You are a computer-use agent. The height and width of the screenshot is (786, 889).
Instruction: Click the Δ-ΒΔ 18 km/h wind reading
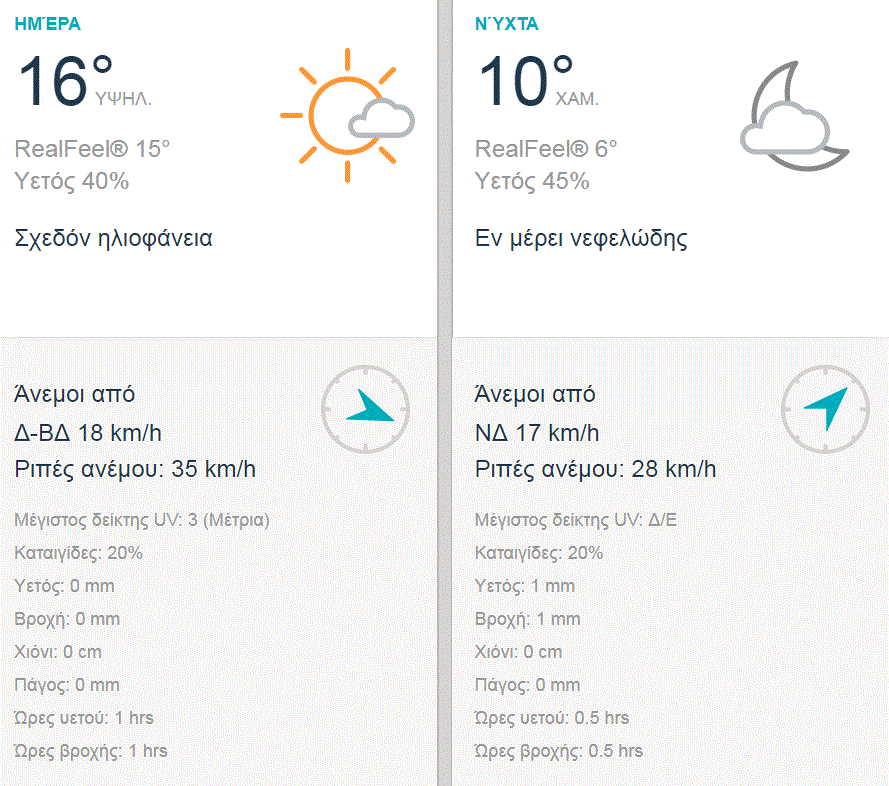89,433
